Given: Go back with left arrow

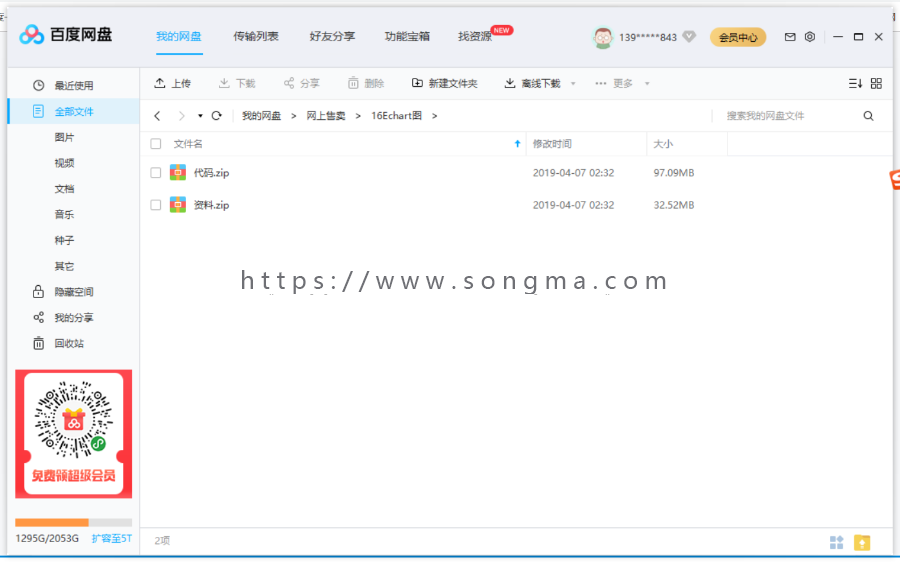Looking at the screenshot, I should [157, 116].
